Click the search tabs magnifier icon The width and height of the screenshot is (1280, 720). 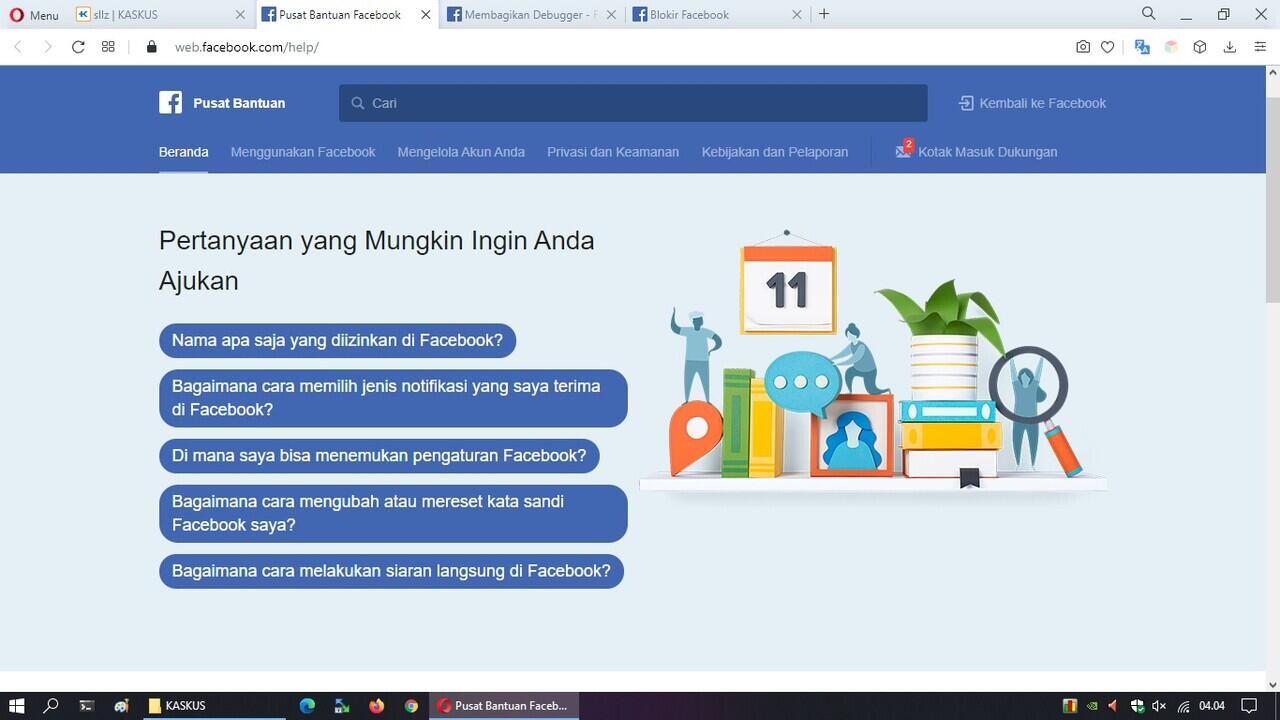[1149, 14]
